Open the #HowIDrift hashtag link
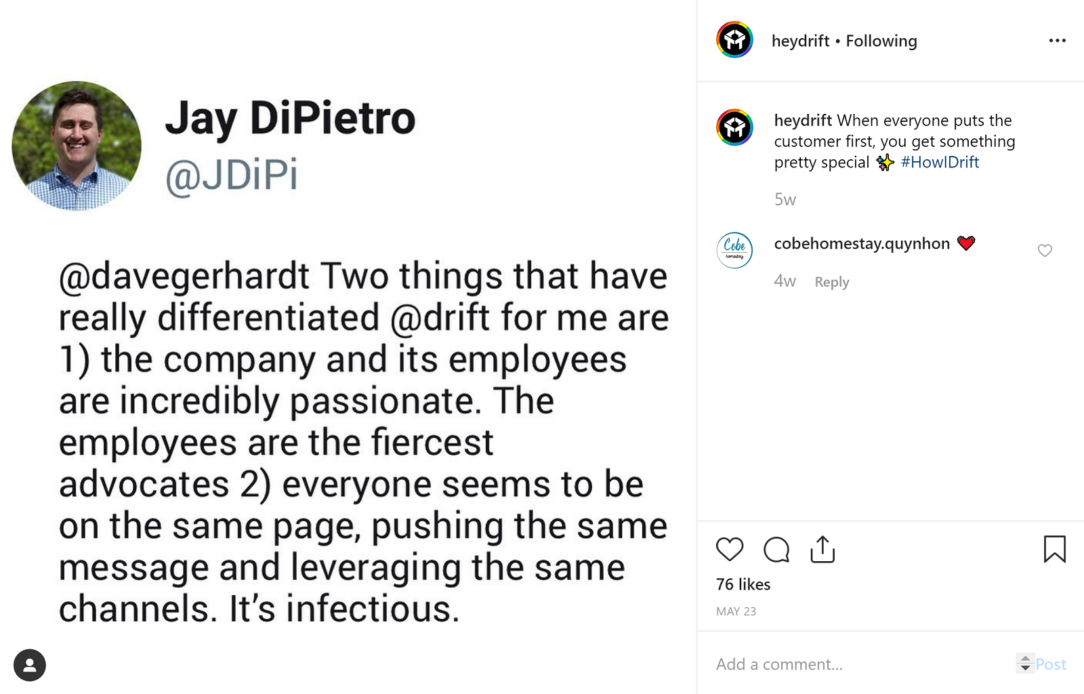 point(938,162)
